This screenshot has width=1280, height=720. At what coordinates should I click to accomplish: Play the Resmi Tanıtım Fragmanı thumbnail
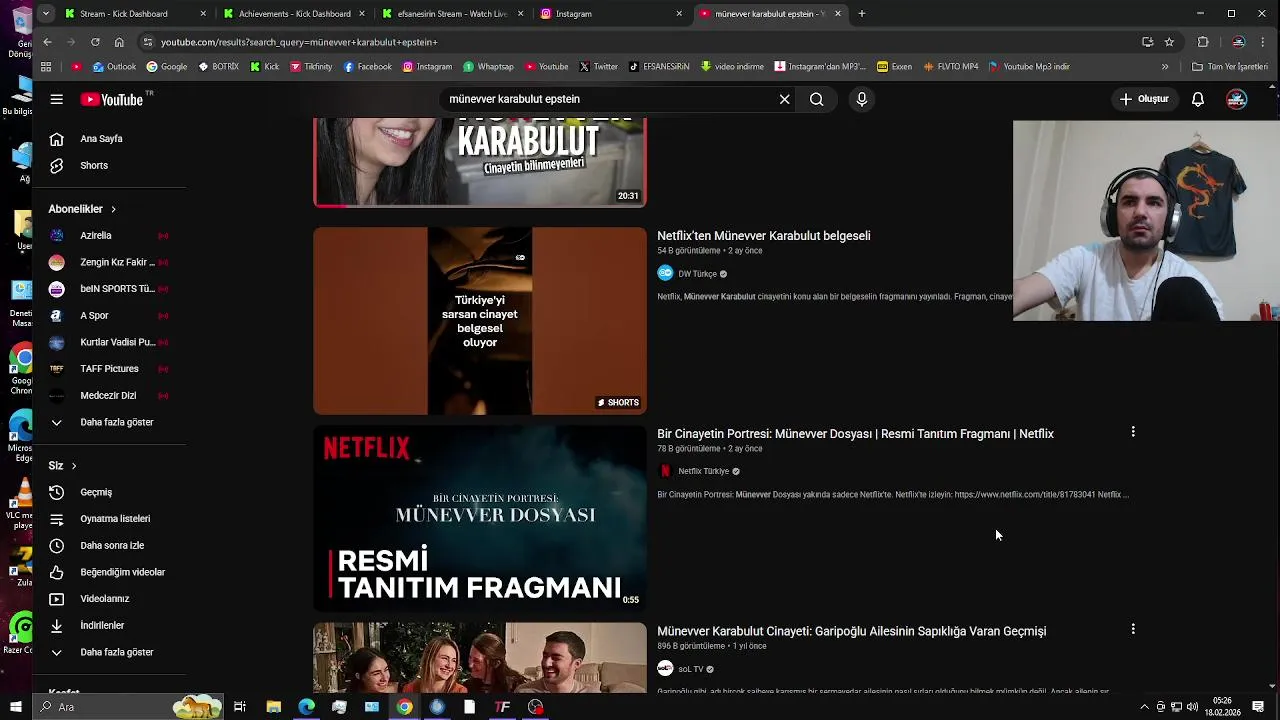pos(480,518)
